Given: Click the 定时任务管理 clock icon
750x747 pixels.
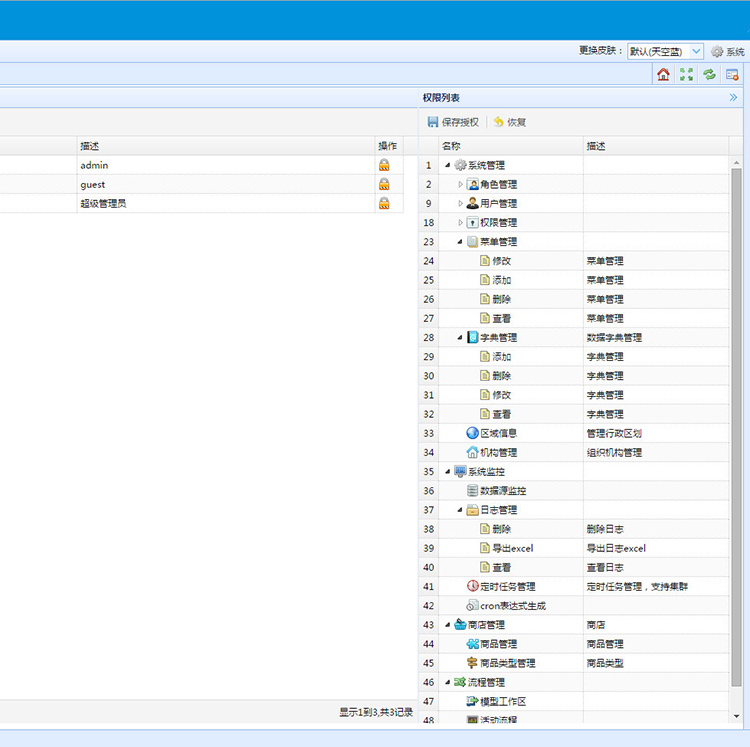Looking at the screenshot, I should pos(473,586).
